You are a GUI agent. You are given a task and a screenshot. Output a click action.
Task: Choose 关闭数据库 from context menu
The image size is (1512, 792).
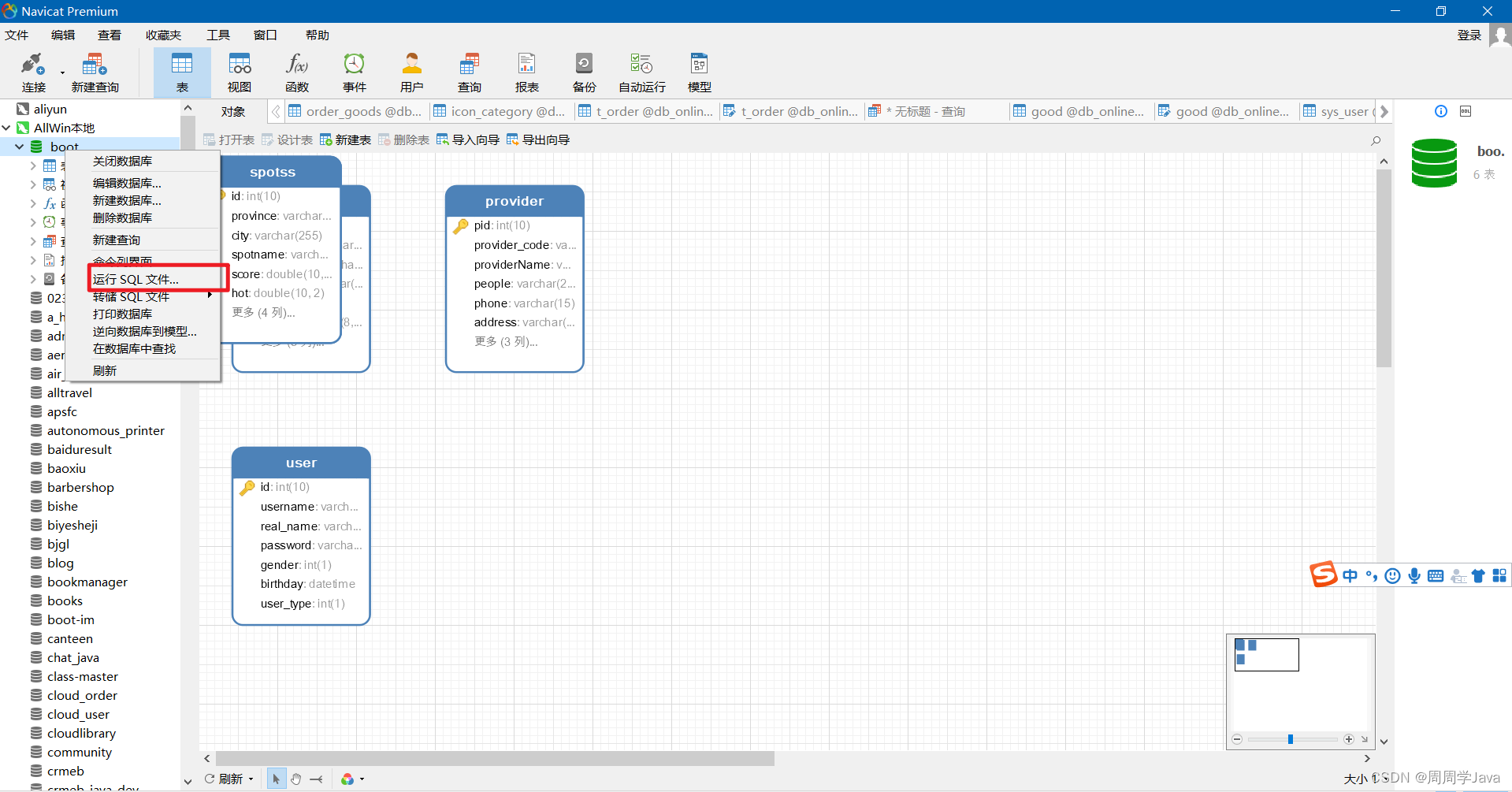[x=122, y=161]
